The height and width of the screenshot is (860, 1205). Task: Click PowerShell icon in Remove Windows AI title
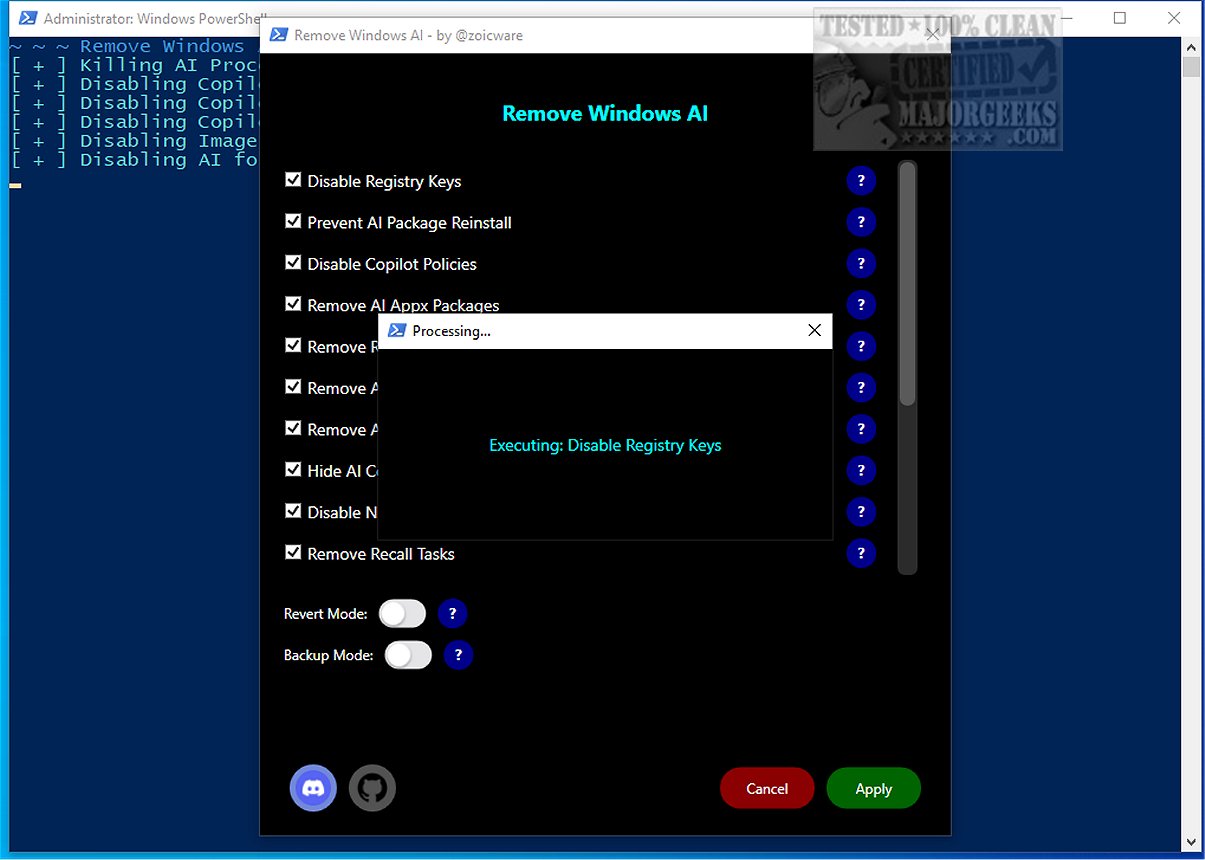[278, 35]
